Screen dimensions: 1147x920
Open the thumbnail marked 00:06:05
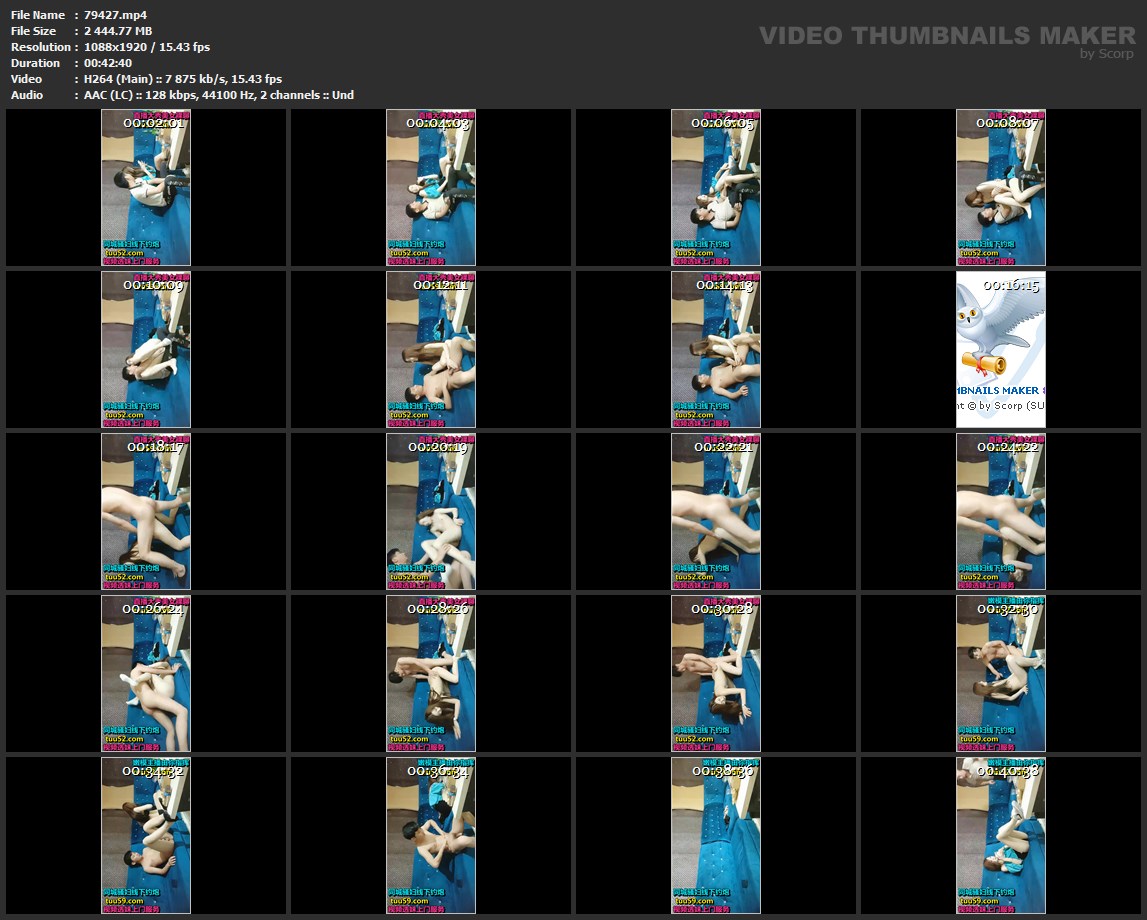716,187
